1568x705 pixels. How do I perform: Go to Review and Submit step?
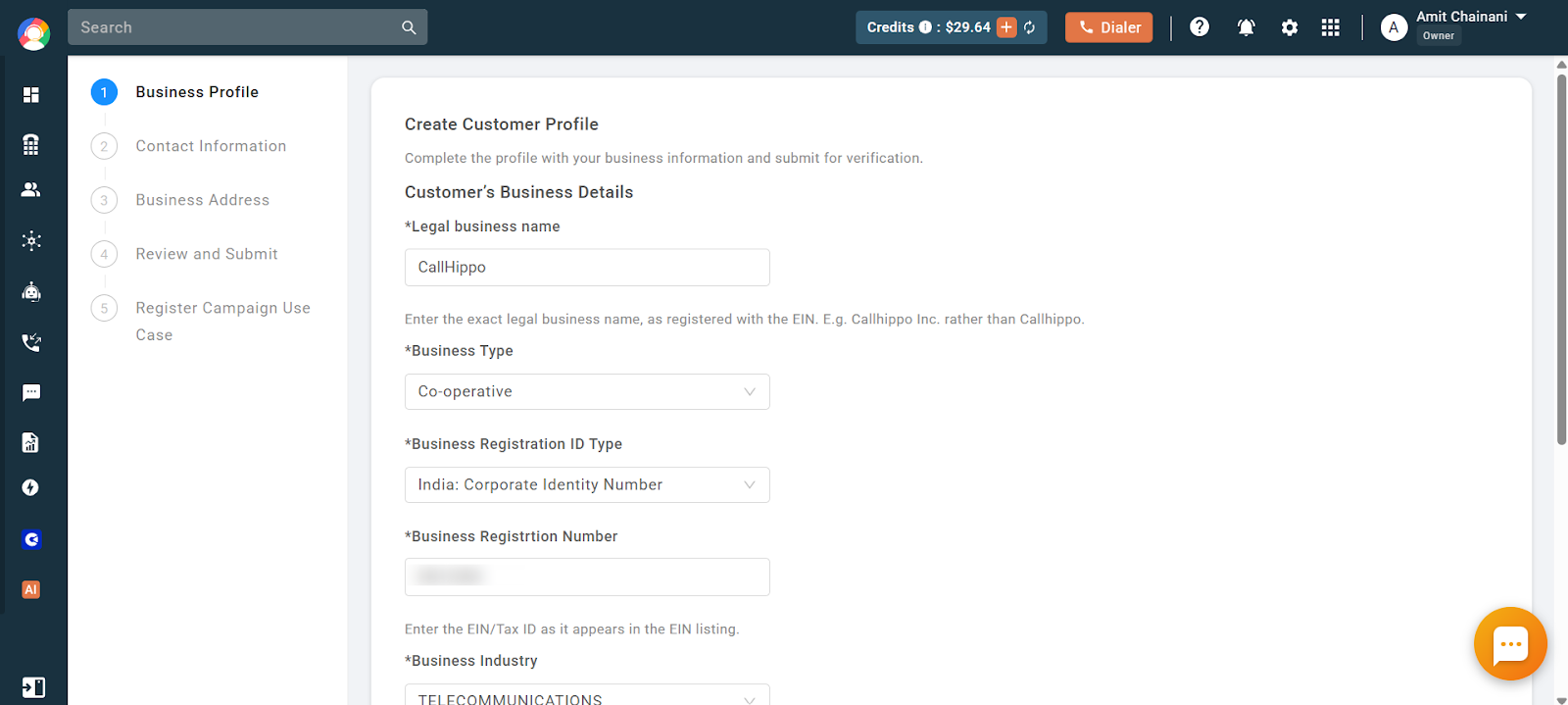coord(207,254)
